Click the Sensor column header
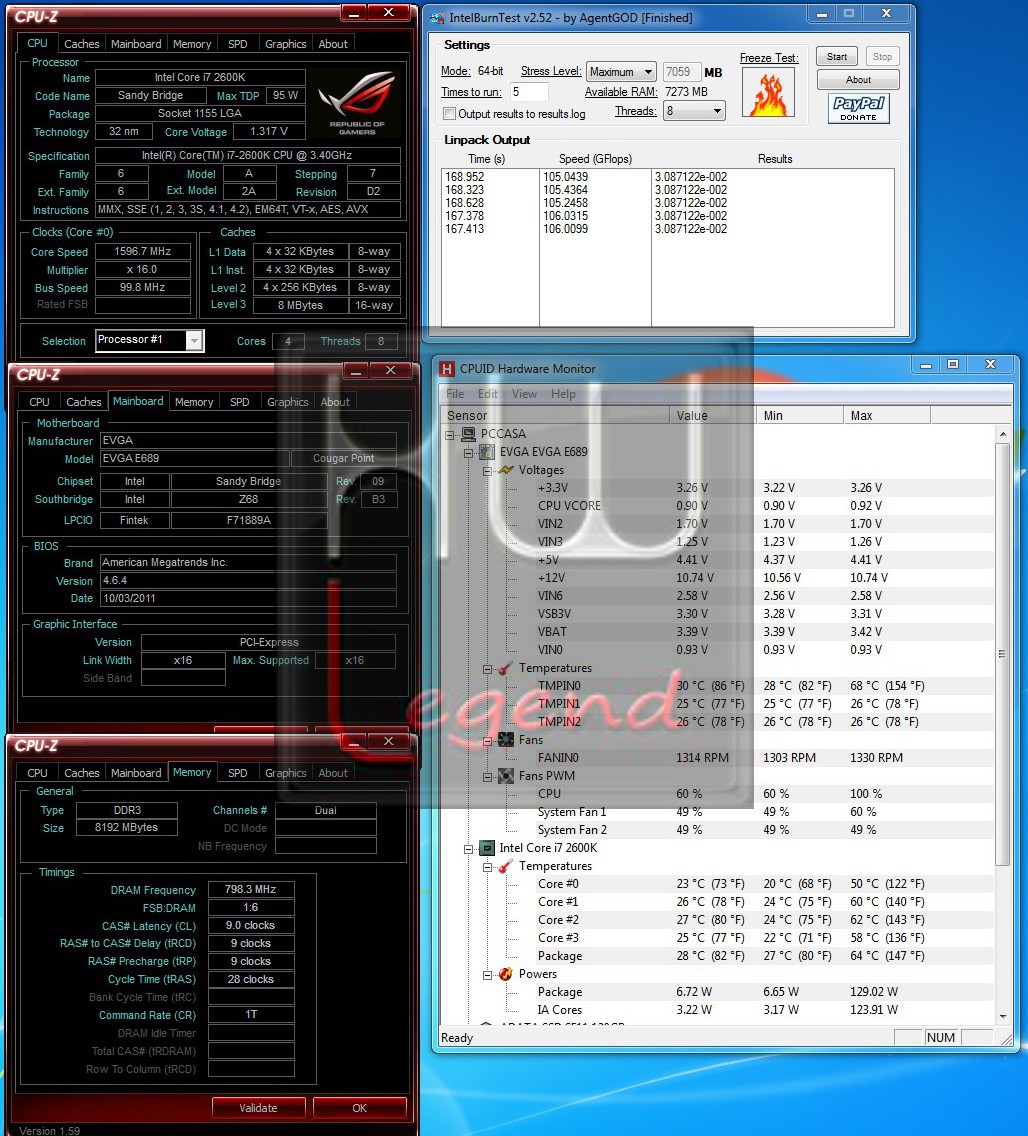1028x1136 pixels. pos(555,415)
